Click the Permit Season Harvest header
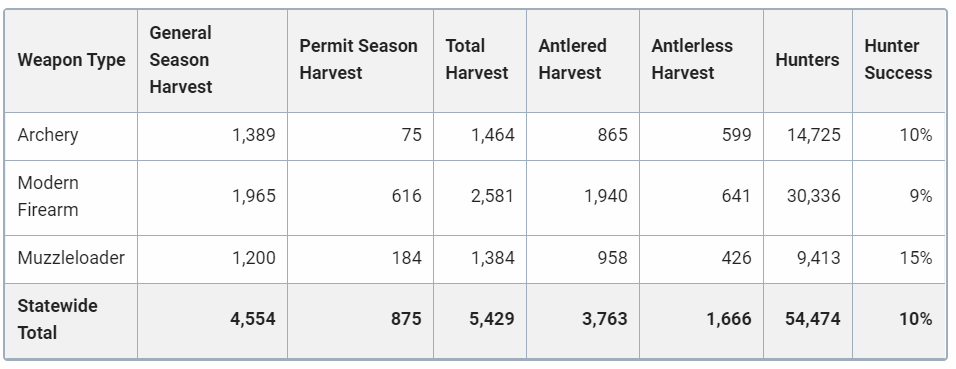This screenshot has height=369, width=956. (358, 59)
